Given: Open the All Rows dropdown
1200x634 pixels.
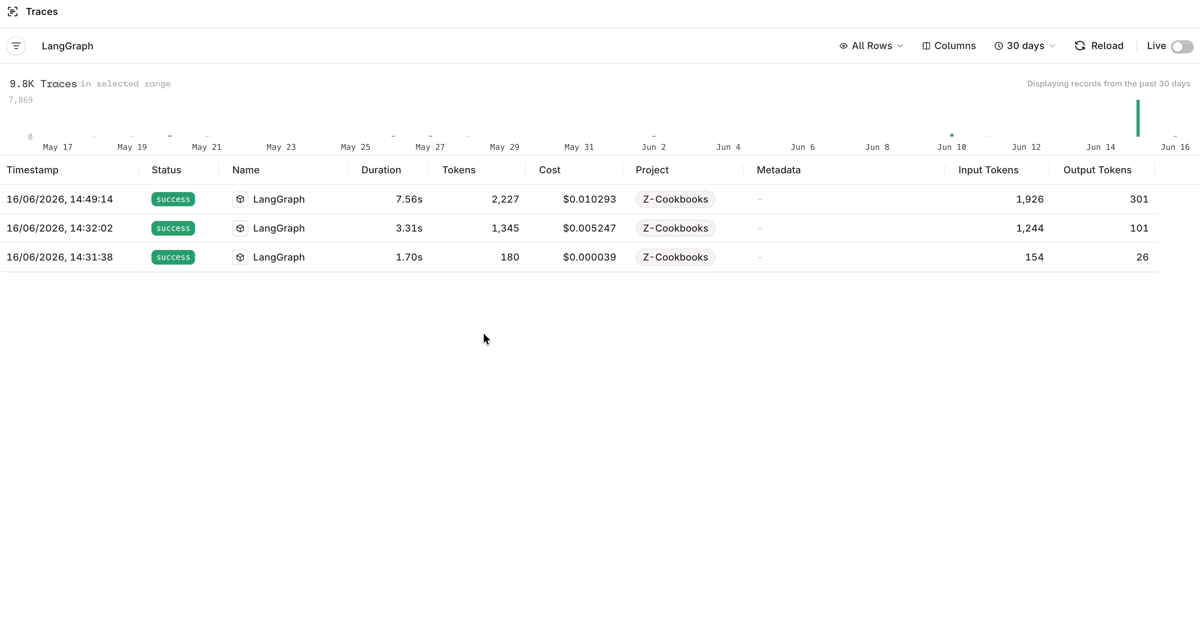Looking at the screenshot, I should click(x=871, y=46).
